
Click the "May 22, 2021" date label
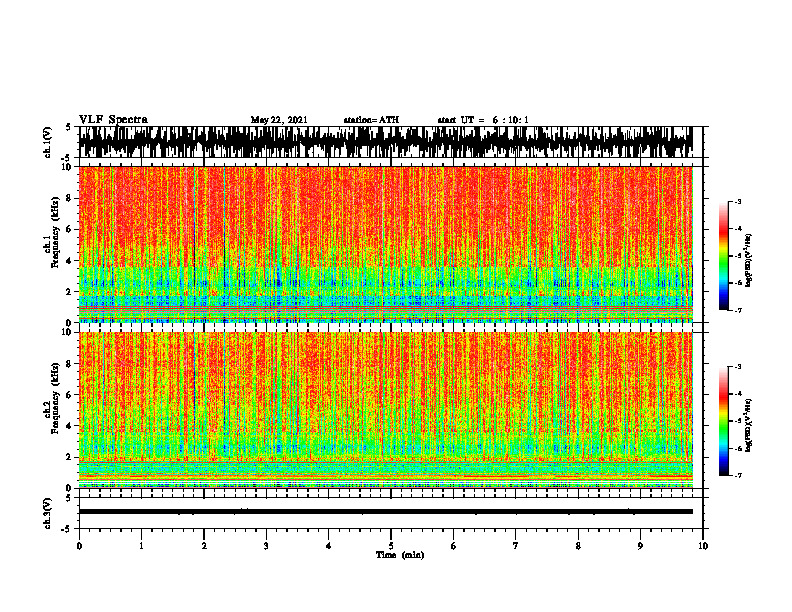279,120
